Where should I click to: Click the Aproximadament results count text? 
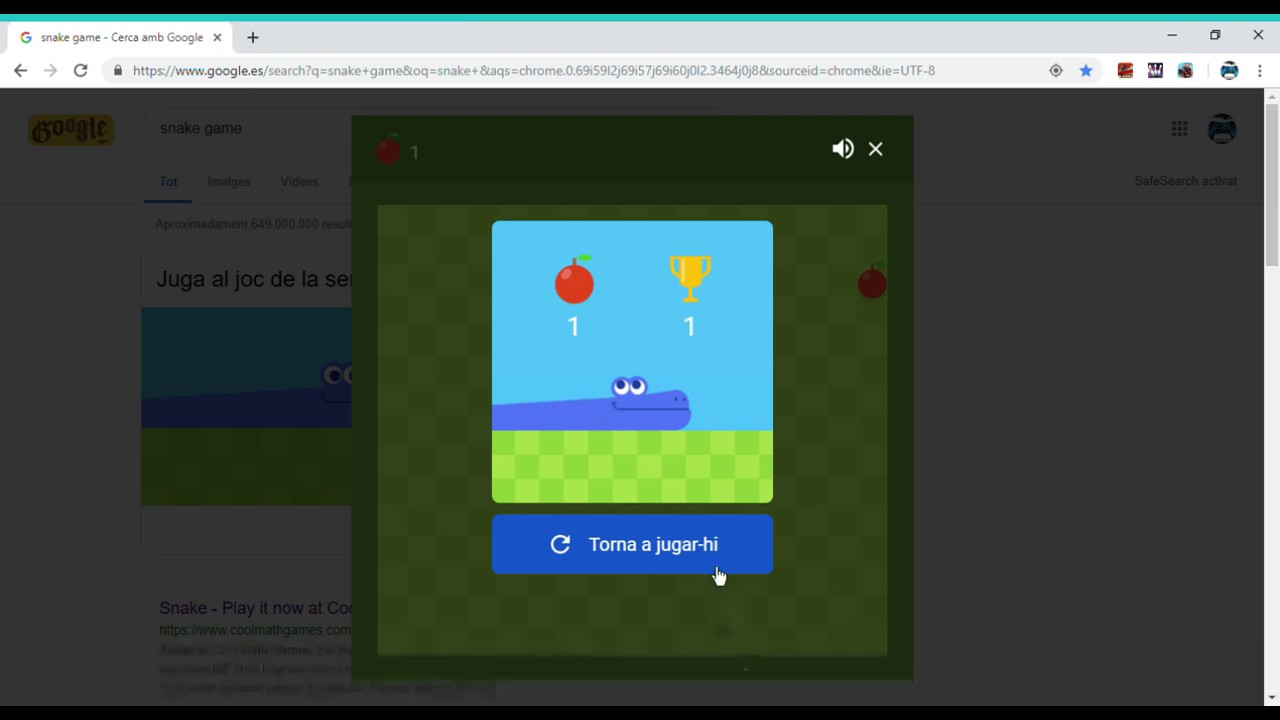pos(253,224)
